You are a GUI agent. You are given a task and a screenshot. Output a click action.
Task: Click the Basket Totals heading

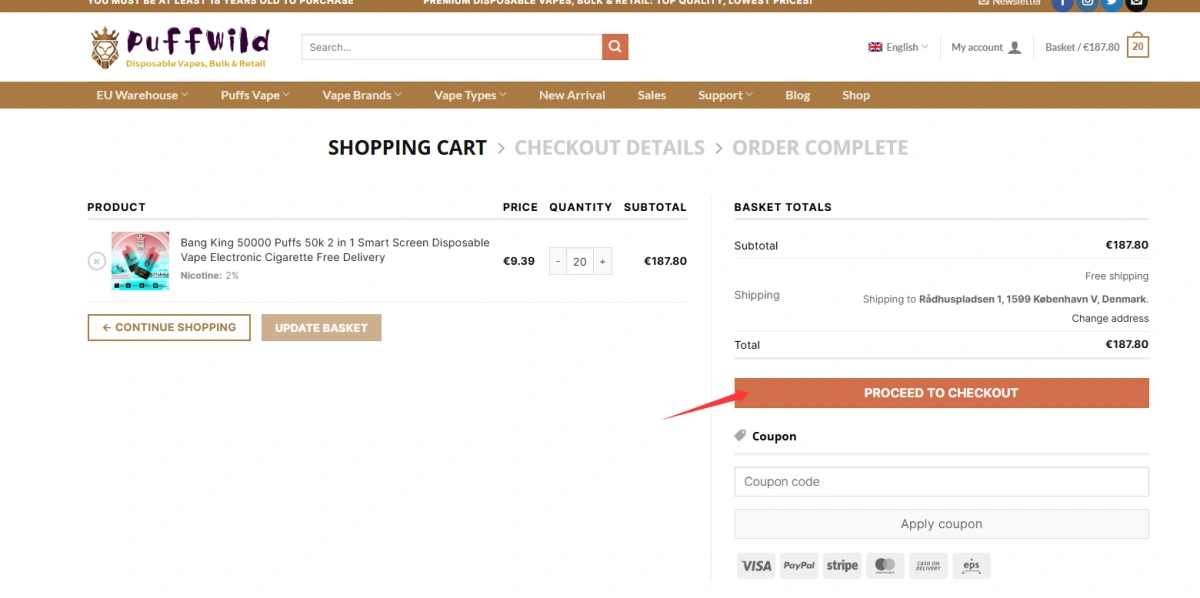point(783,207)
